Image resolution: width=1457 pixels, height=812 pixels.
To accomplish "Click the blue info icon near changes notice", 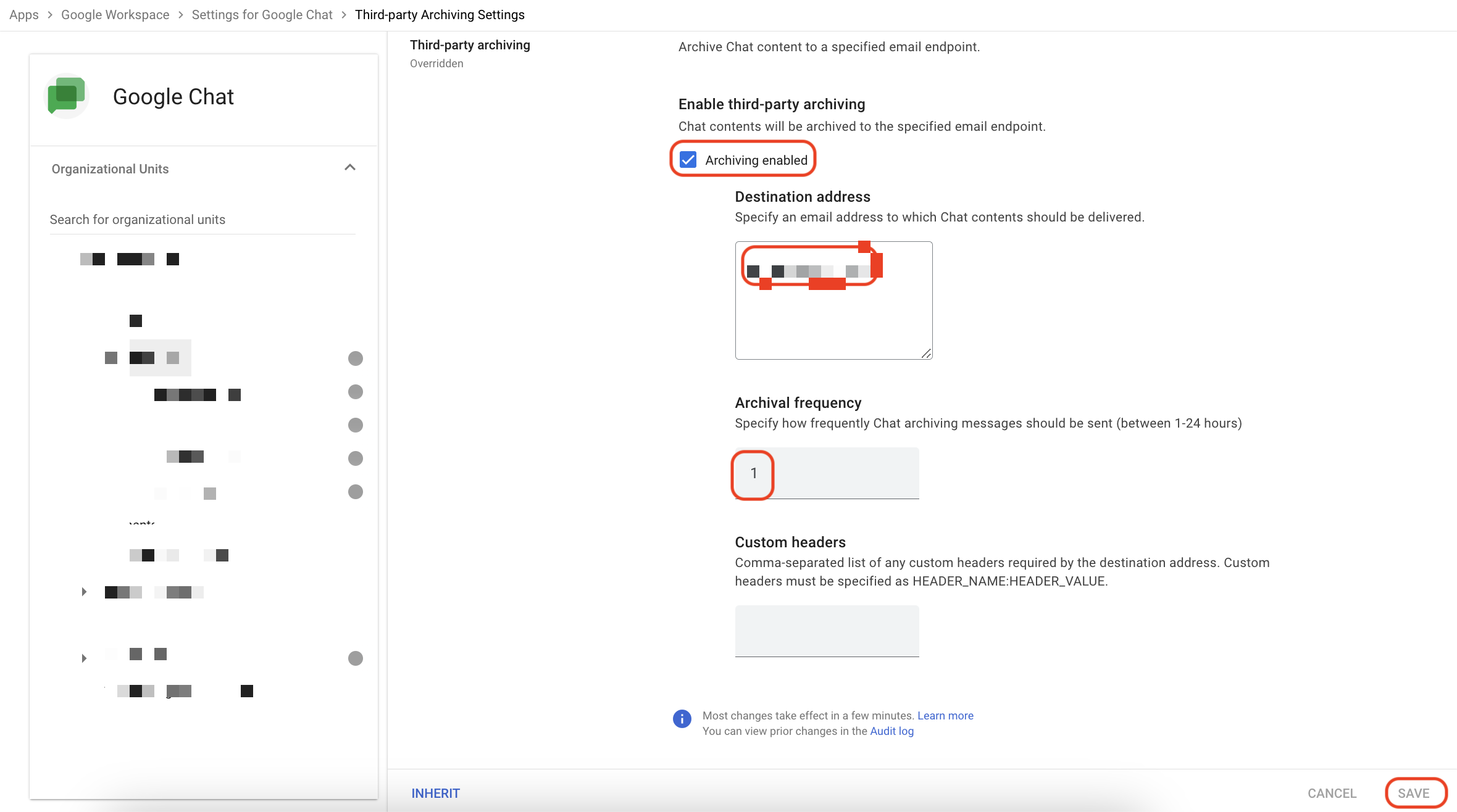I will pos(682,719).
